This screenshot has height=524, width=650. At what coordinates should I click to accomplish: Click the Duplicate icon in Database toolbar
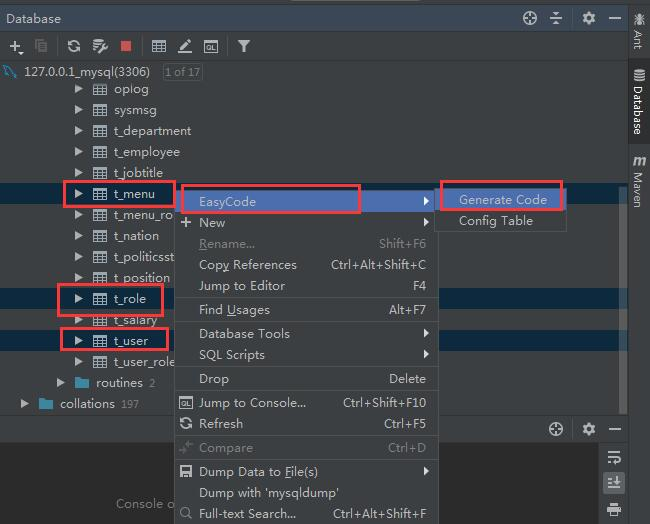(41, 46)
